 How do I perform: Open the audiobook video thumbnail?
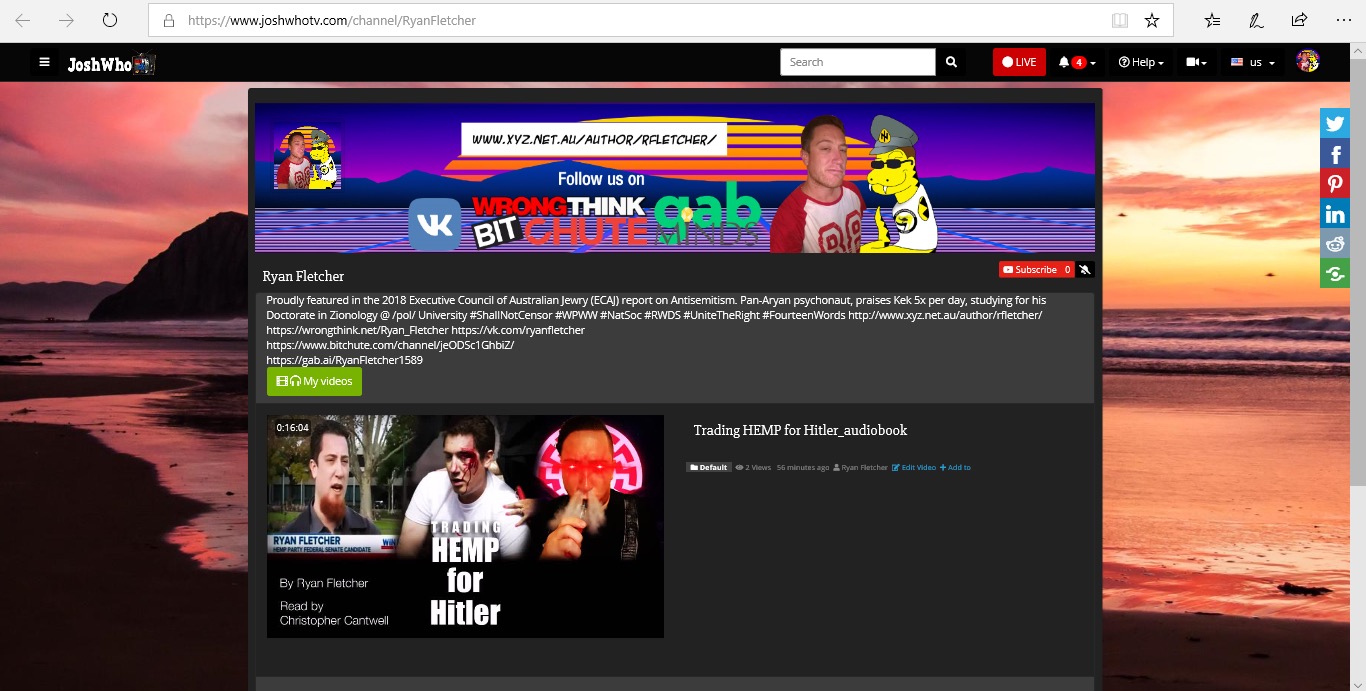pos(465,526)
